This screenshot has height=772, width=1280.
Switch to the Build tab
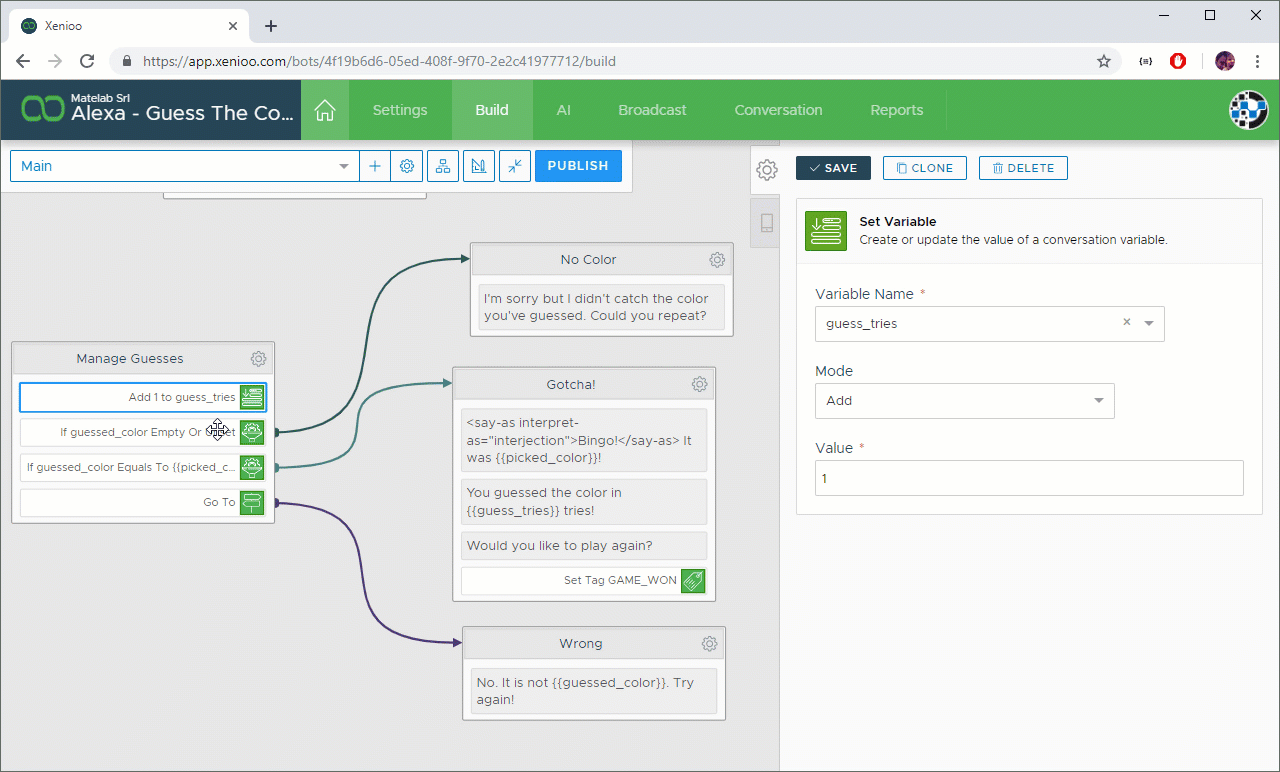492,110
